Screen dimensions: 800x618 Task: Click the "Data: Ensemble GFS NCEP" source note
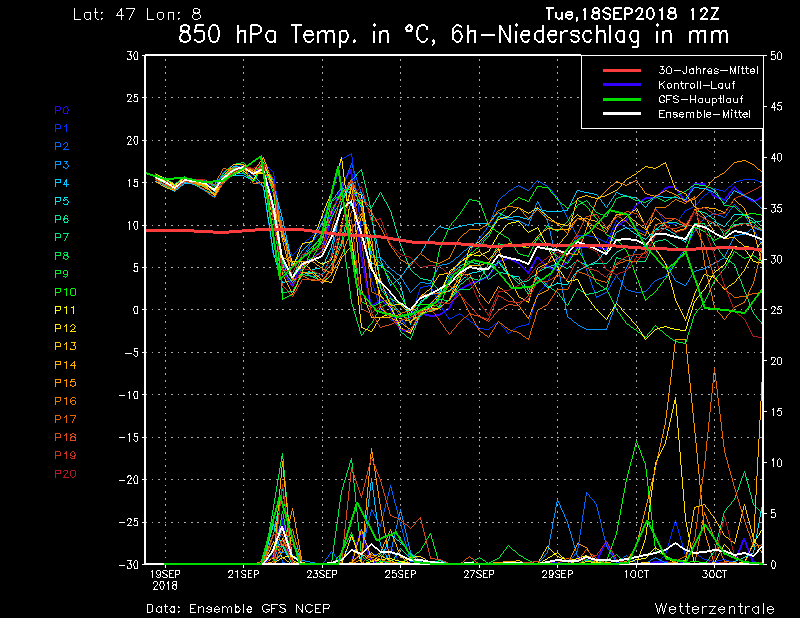point(238,608)
